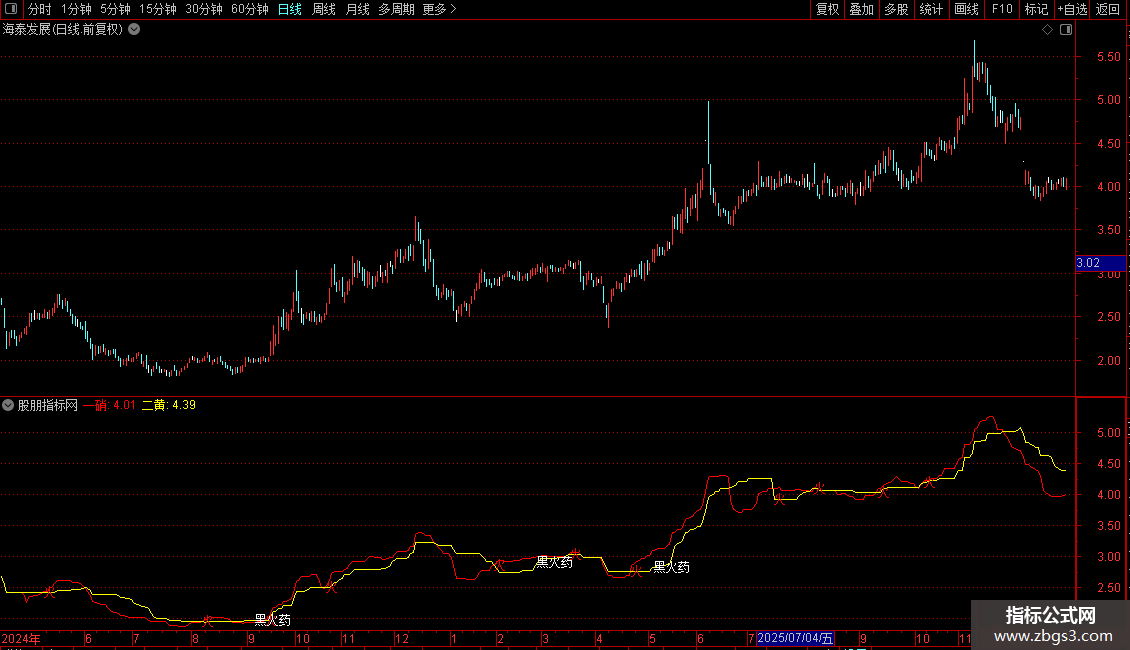Select the 月线 monthly period tab

(357, 9)
